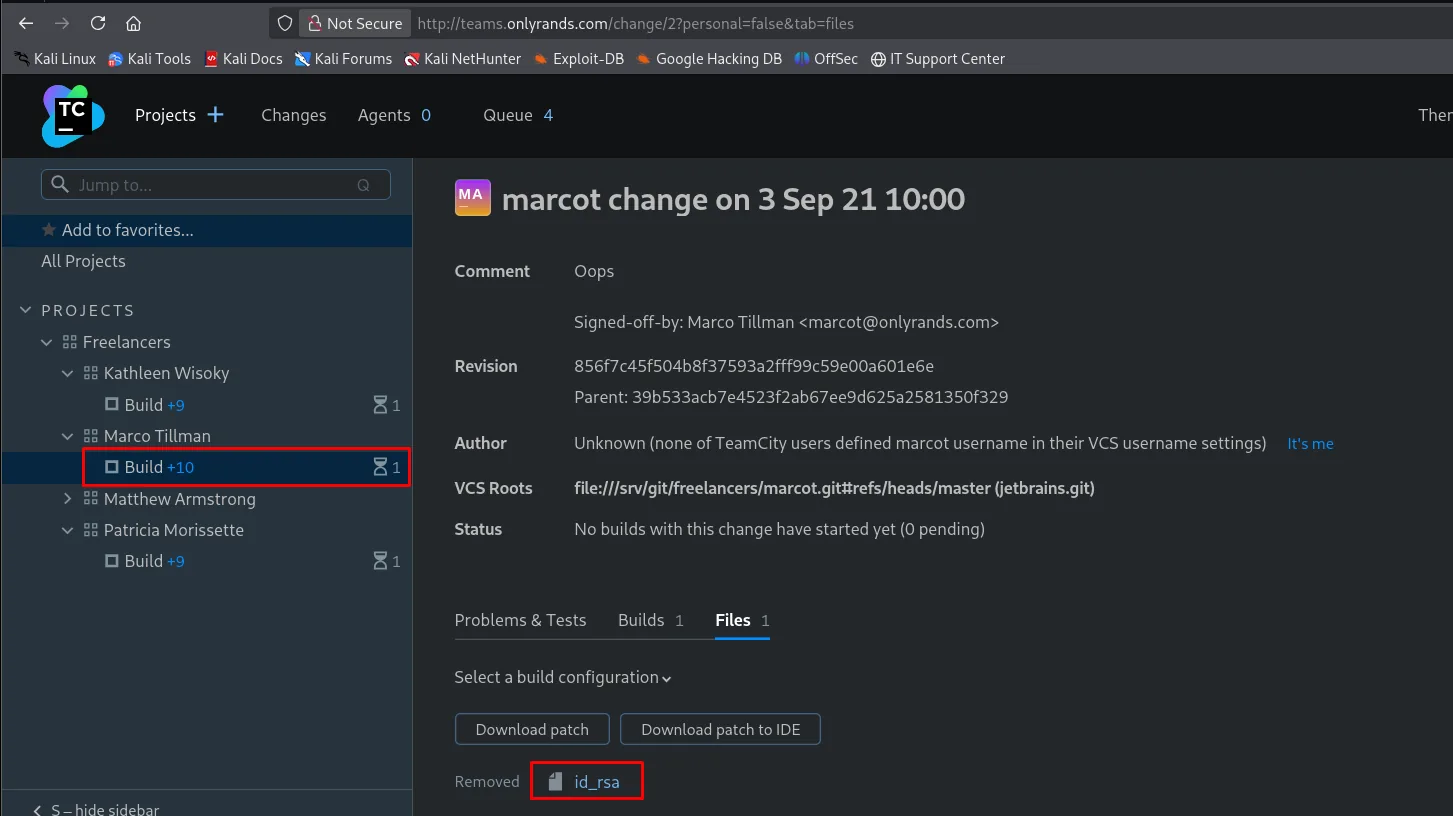Switch to Problems & Tests tab
Viewport: 1453px width, 816px height.
(x=520, y=620)
